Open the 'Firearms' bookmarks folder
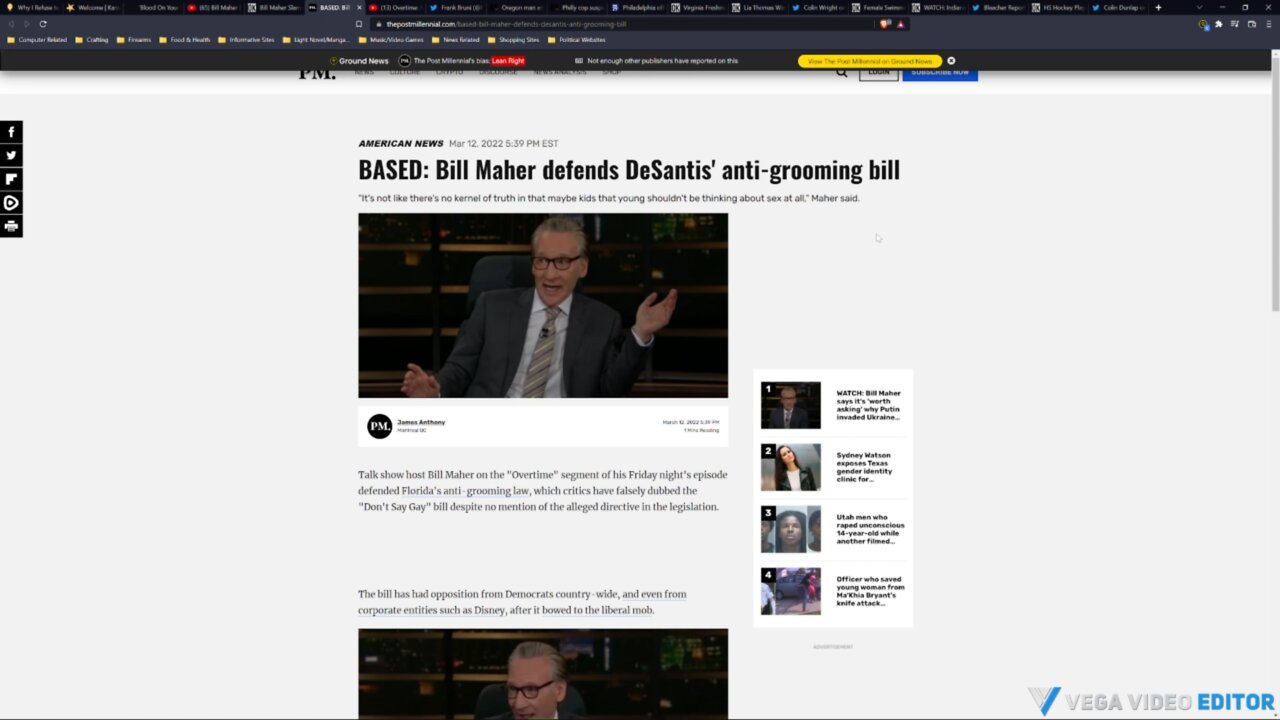This screenshot has height=720, width=1280. click(134, 40)
